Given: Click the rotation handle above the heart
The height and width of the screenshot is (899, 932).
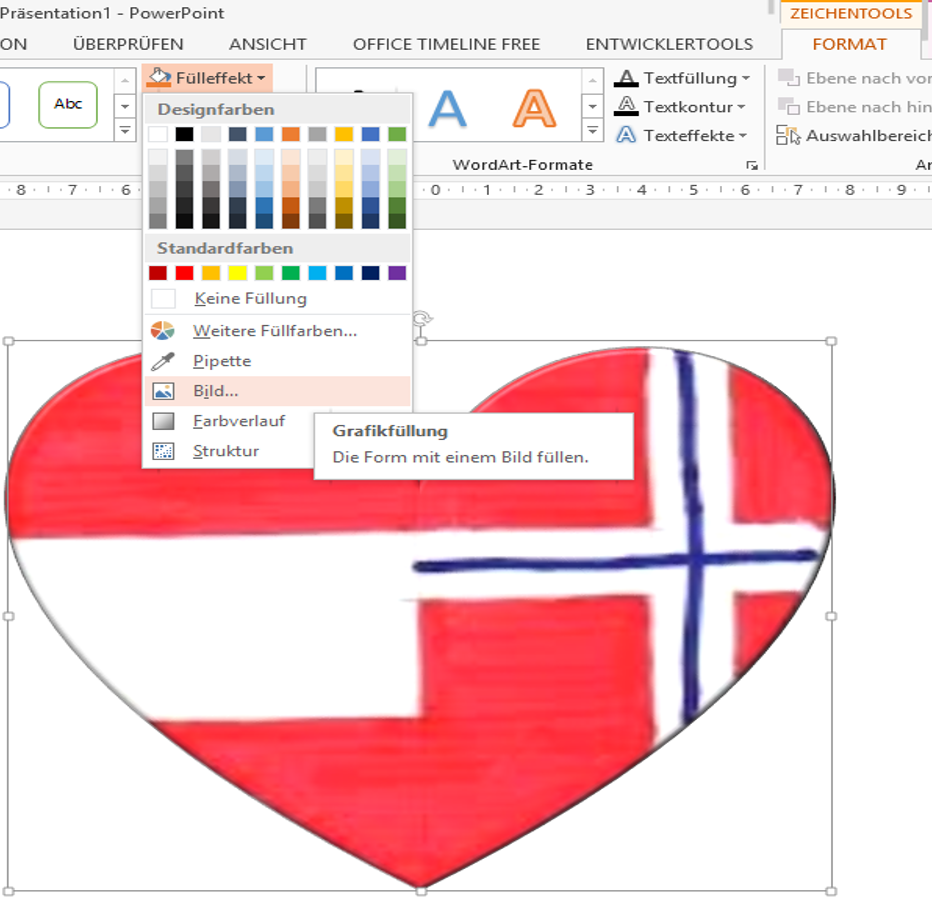Looking at the screenshot, I should 422,318.
